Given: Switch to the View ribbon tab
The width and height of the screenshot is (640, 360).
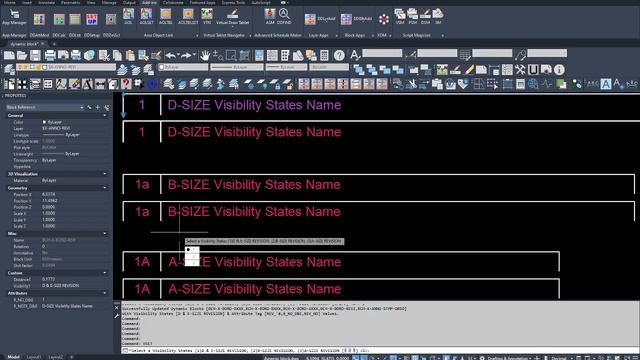Looking at the screenshot, I should pyautogui.click(x=91, y=2).
